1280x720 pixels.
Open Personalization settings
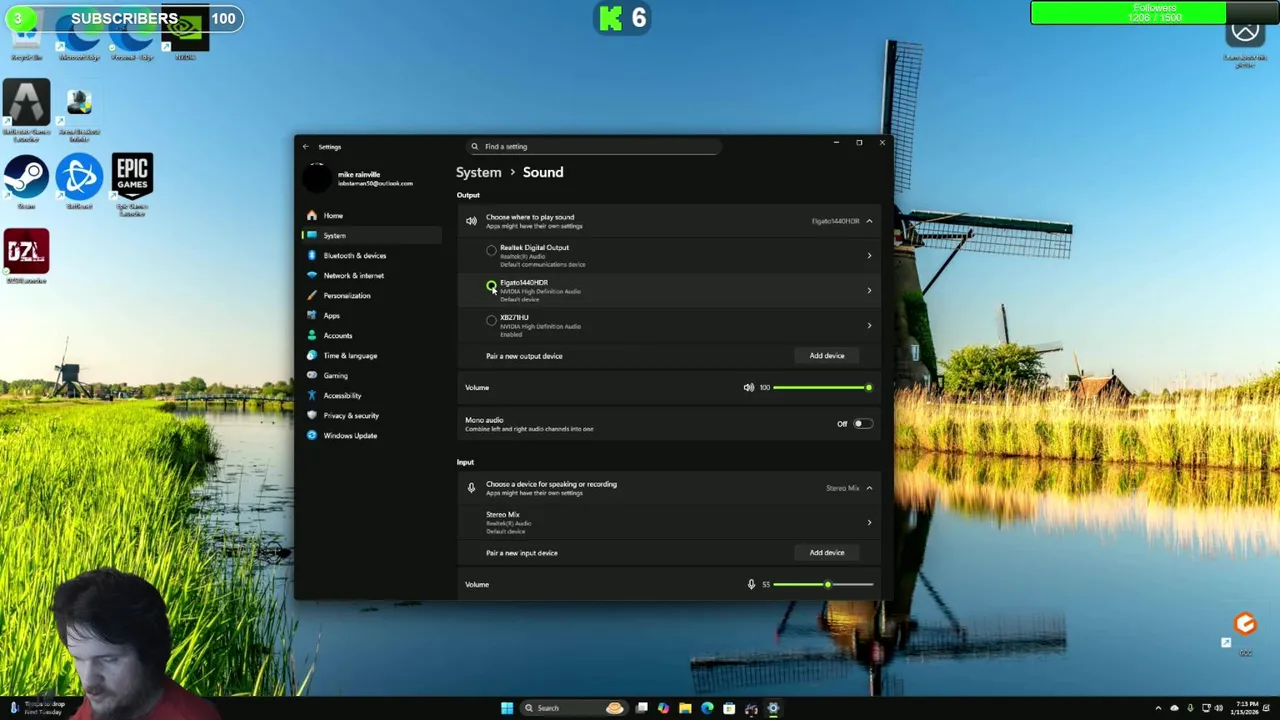[x=370, y=296]
